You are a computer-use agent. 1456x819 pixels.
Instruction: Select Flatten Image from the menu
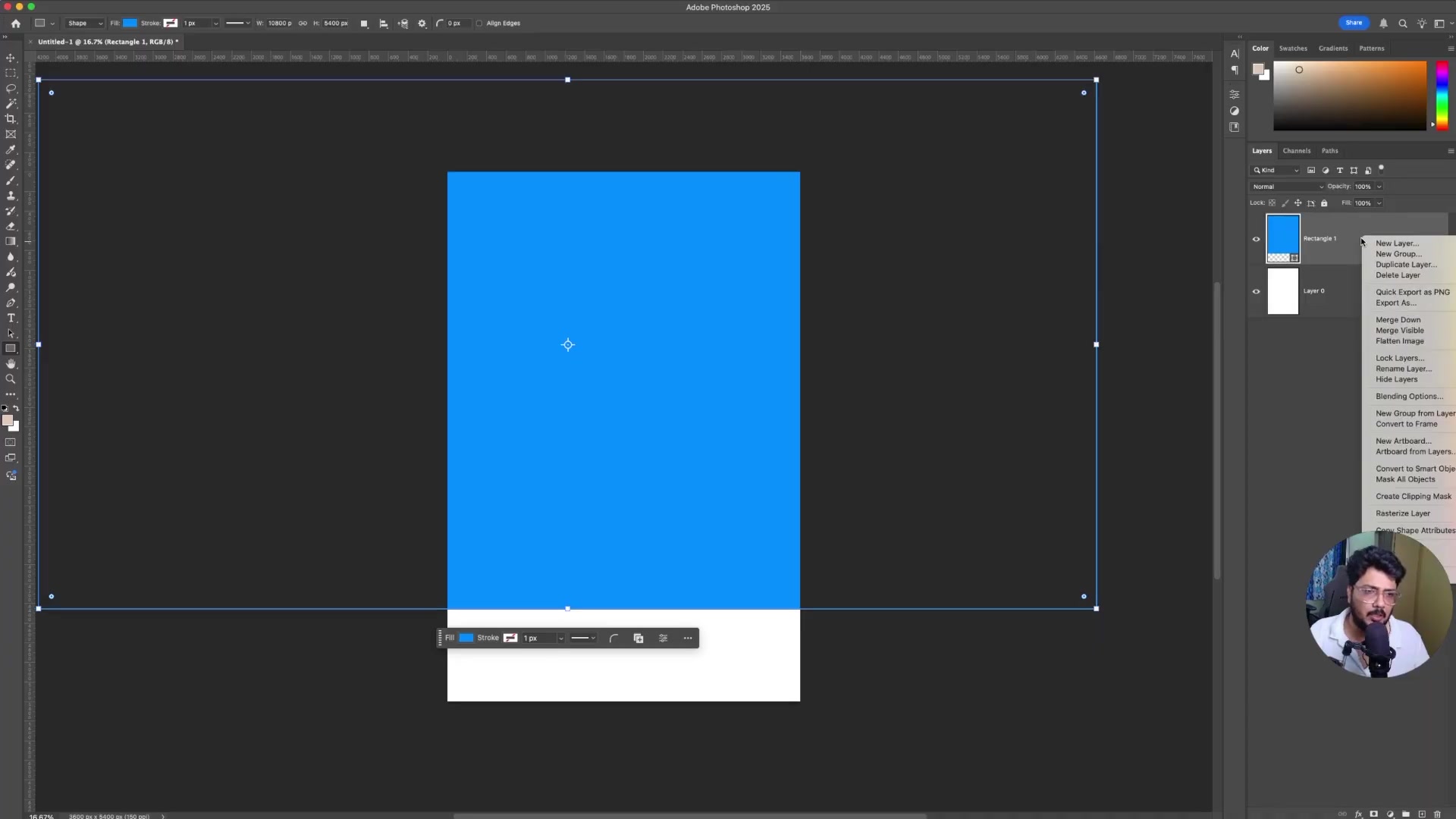[x=1398, y=341]
